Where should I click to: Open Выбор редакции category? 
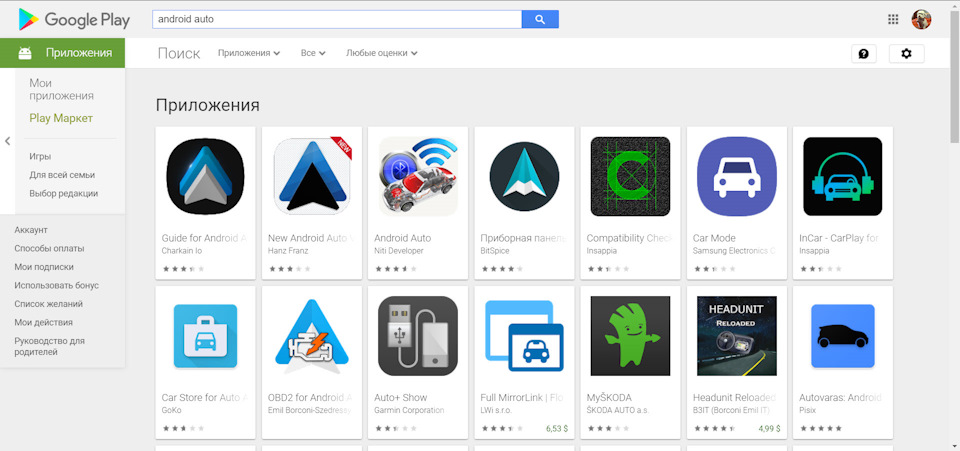click(x=63, y=193)
